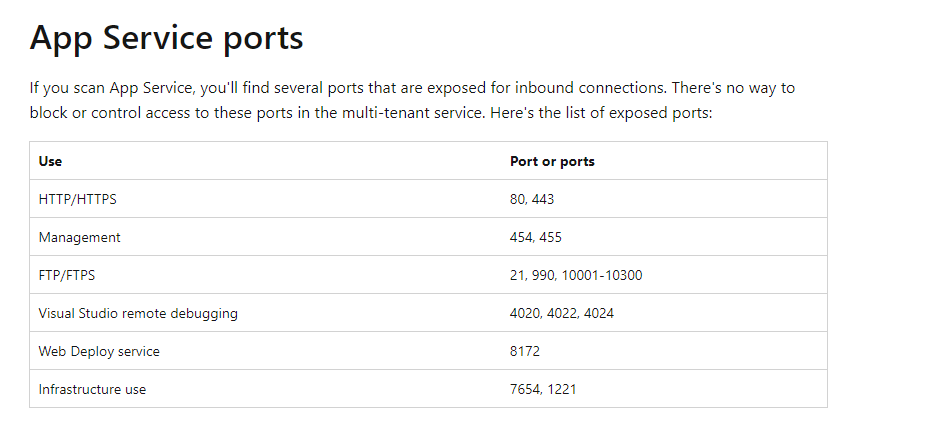Image resolution: width=926 pixels, height=428 pixels.
Task: Select the 8172 port value
Action: 525,351
